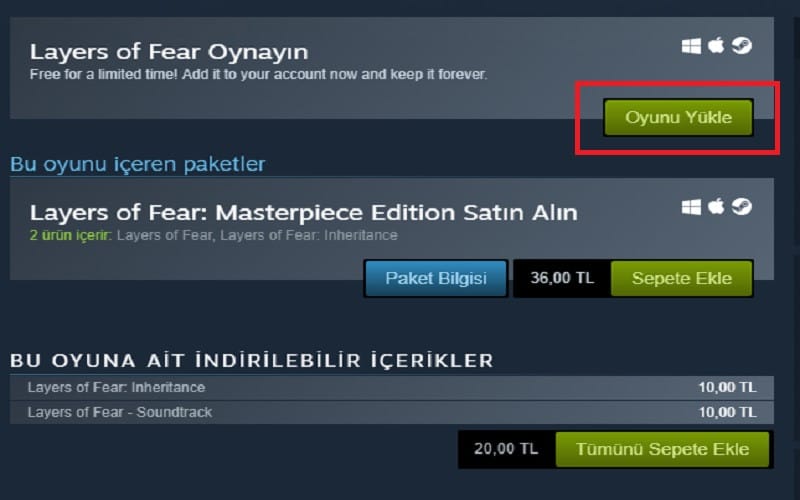Click the 10,00 TL price for Soundtrack
The image size is (800, 500).
click(727, 412)
